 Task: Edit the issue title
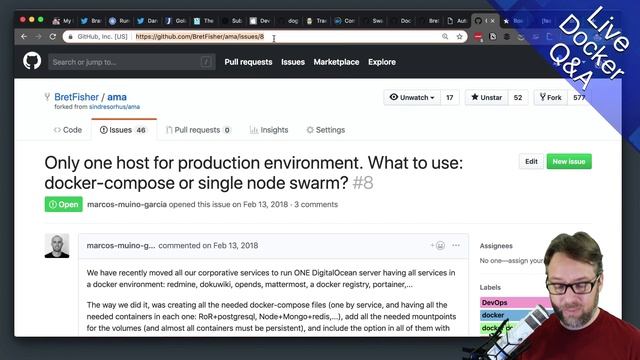pos(531,161)
